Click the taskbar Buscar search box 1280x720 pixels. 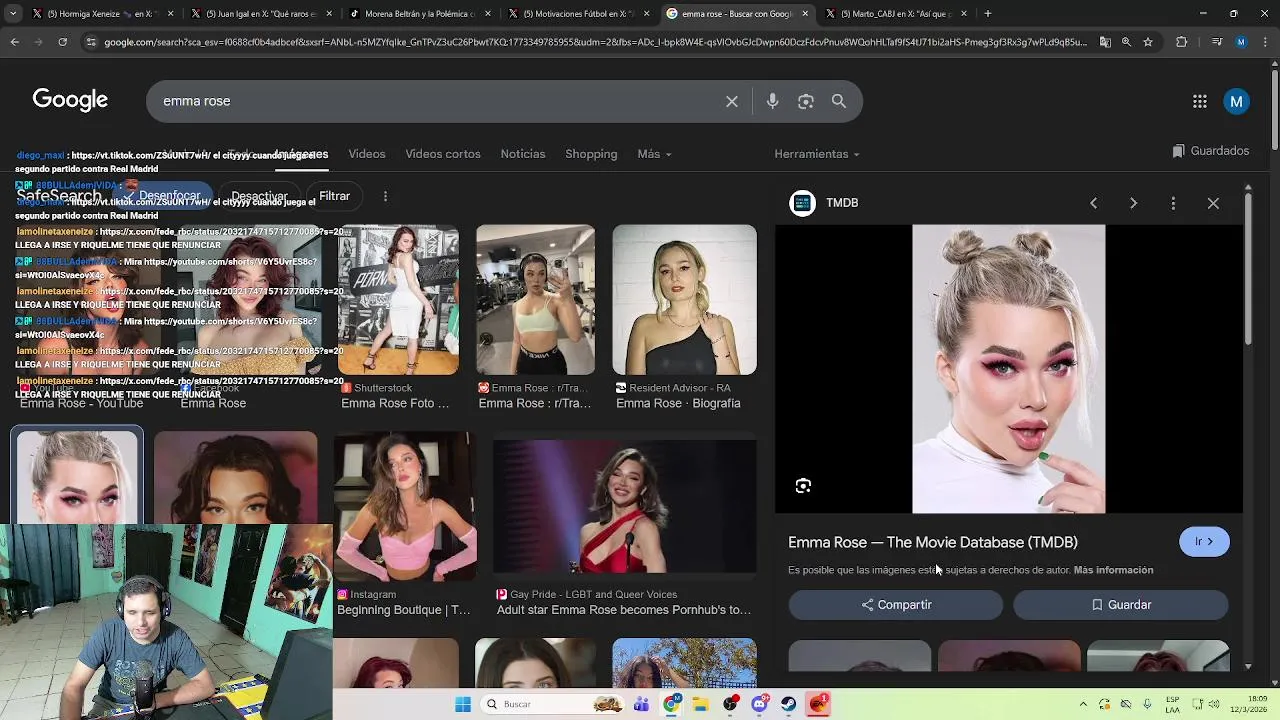coord(552,704)
